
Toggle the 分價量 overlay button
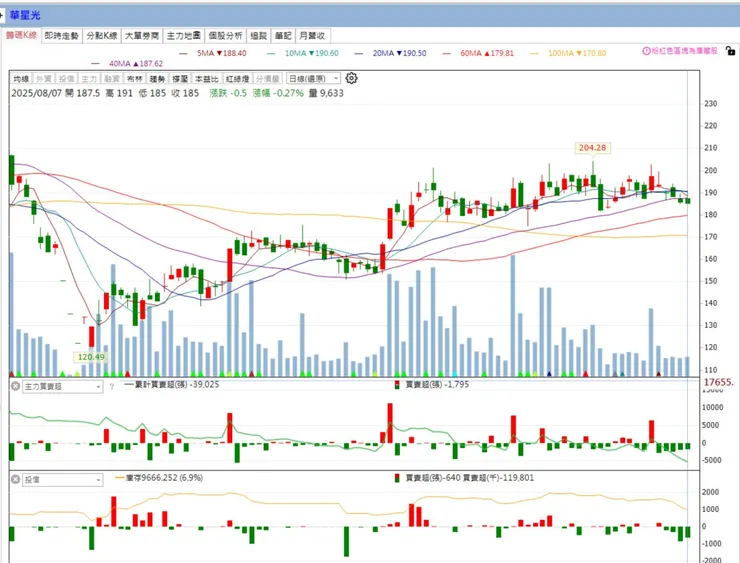tap(268, 78)
